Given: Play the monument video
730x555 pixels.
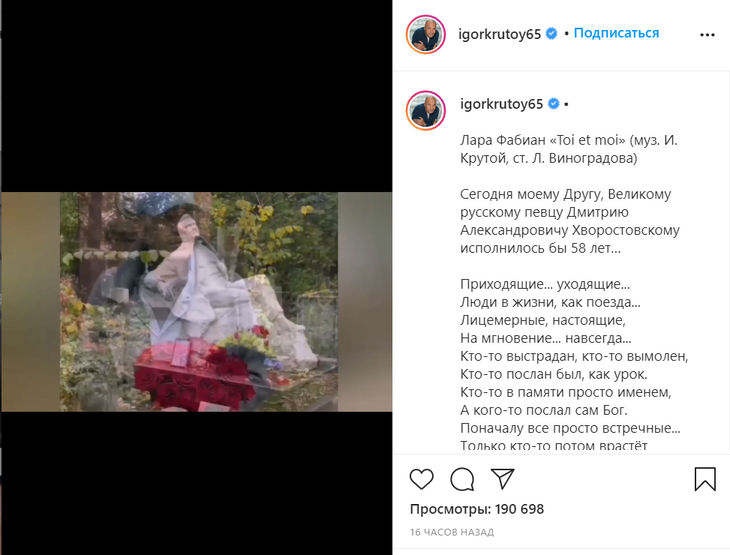Looking at the screenshot, I should [x=196, y=302].
